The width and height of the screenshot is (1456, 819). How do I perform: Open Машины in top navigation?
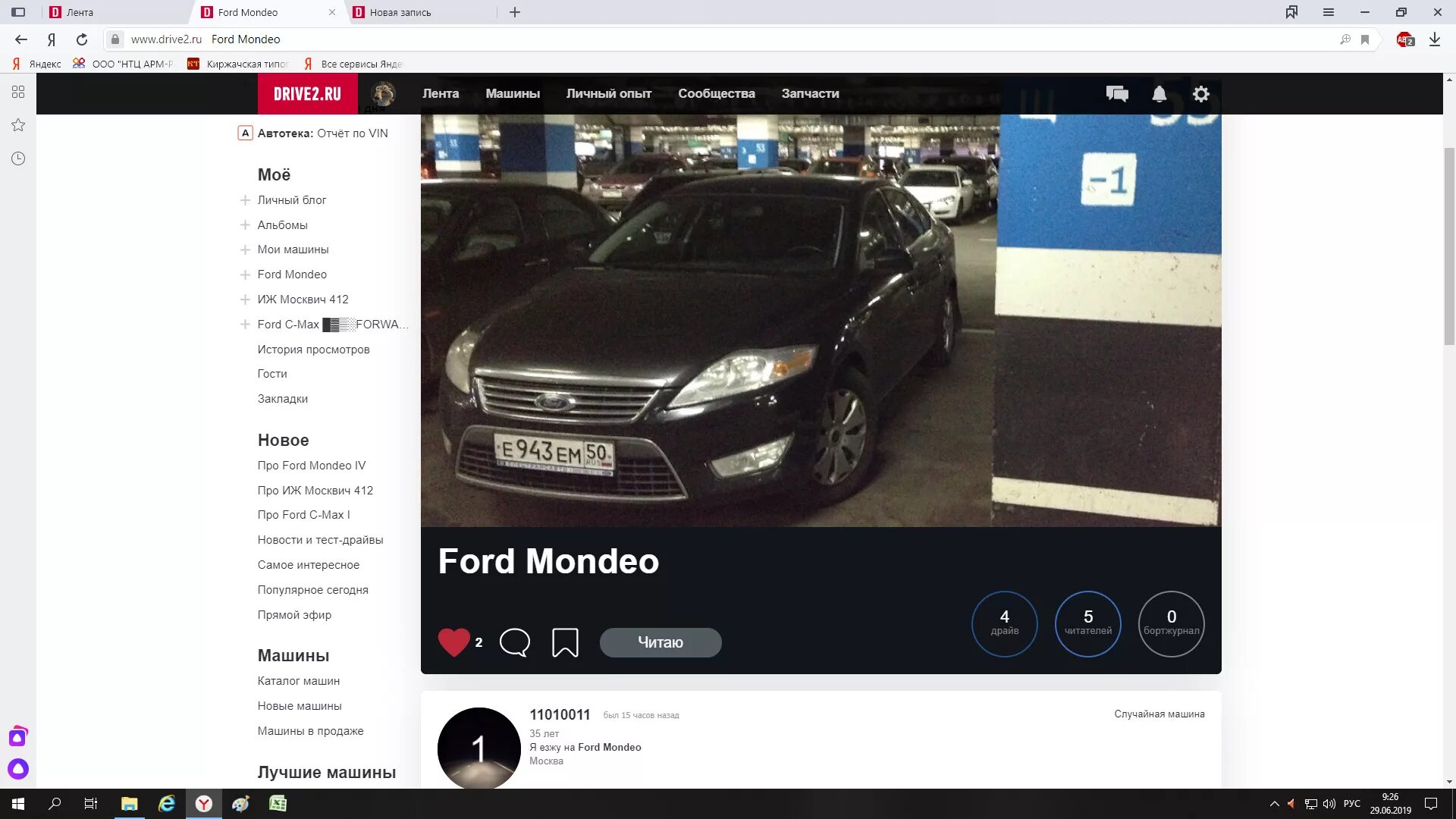tap(513, 94)
